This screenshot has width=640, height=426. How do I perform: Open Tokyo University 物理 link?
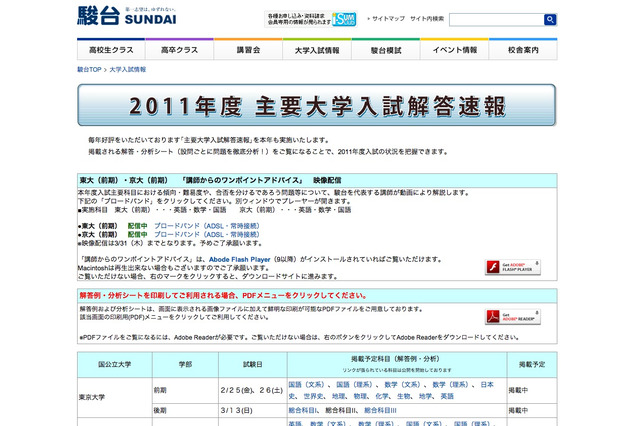360,396
